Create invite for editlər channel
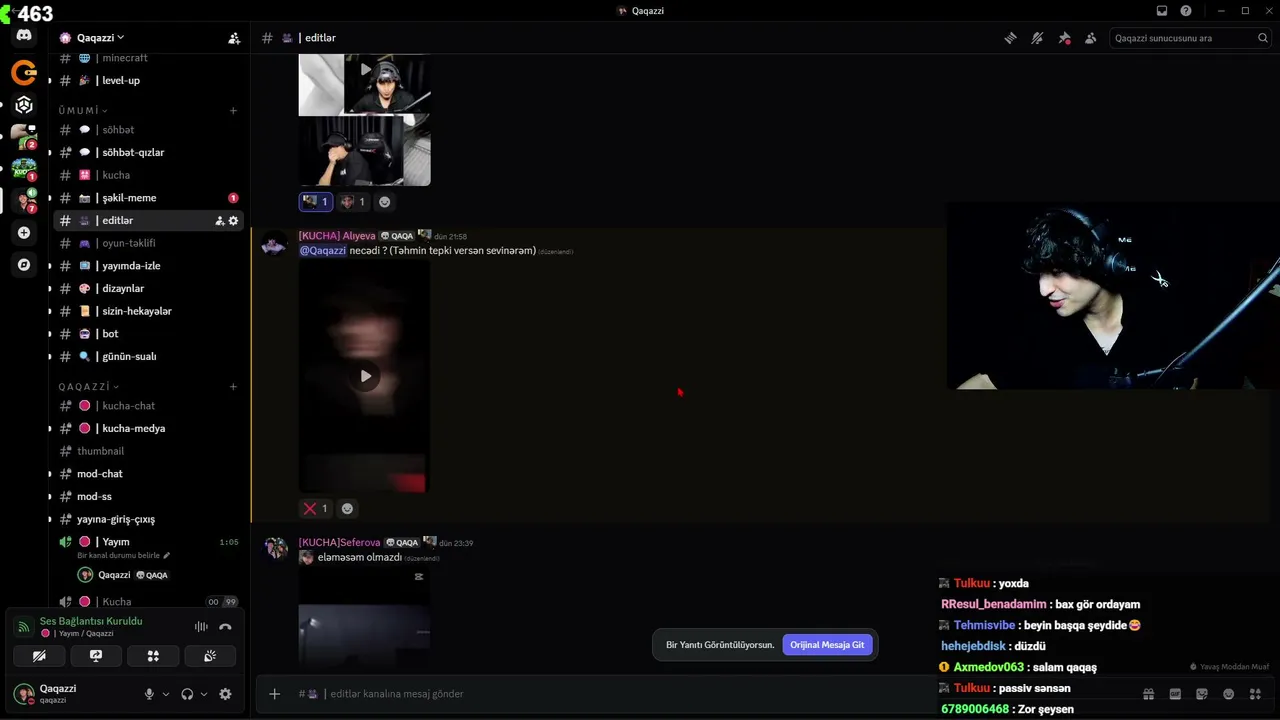Image resolution: width=1280 pixels, height=720 pixels. pyautogui.click(x=220, y=221)
